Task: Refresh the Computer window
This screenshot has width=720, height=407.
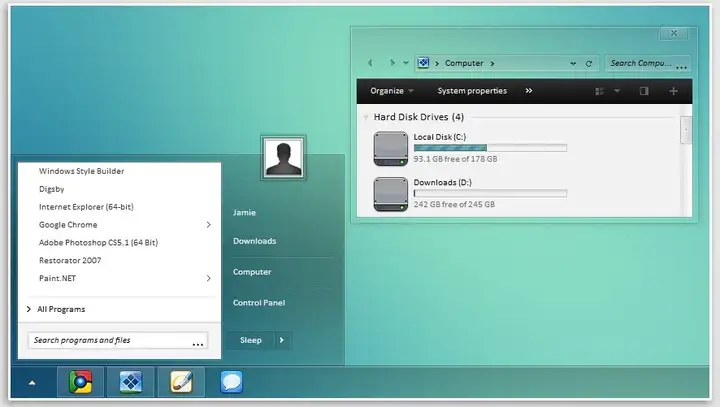Action: [x=589, y=63]
